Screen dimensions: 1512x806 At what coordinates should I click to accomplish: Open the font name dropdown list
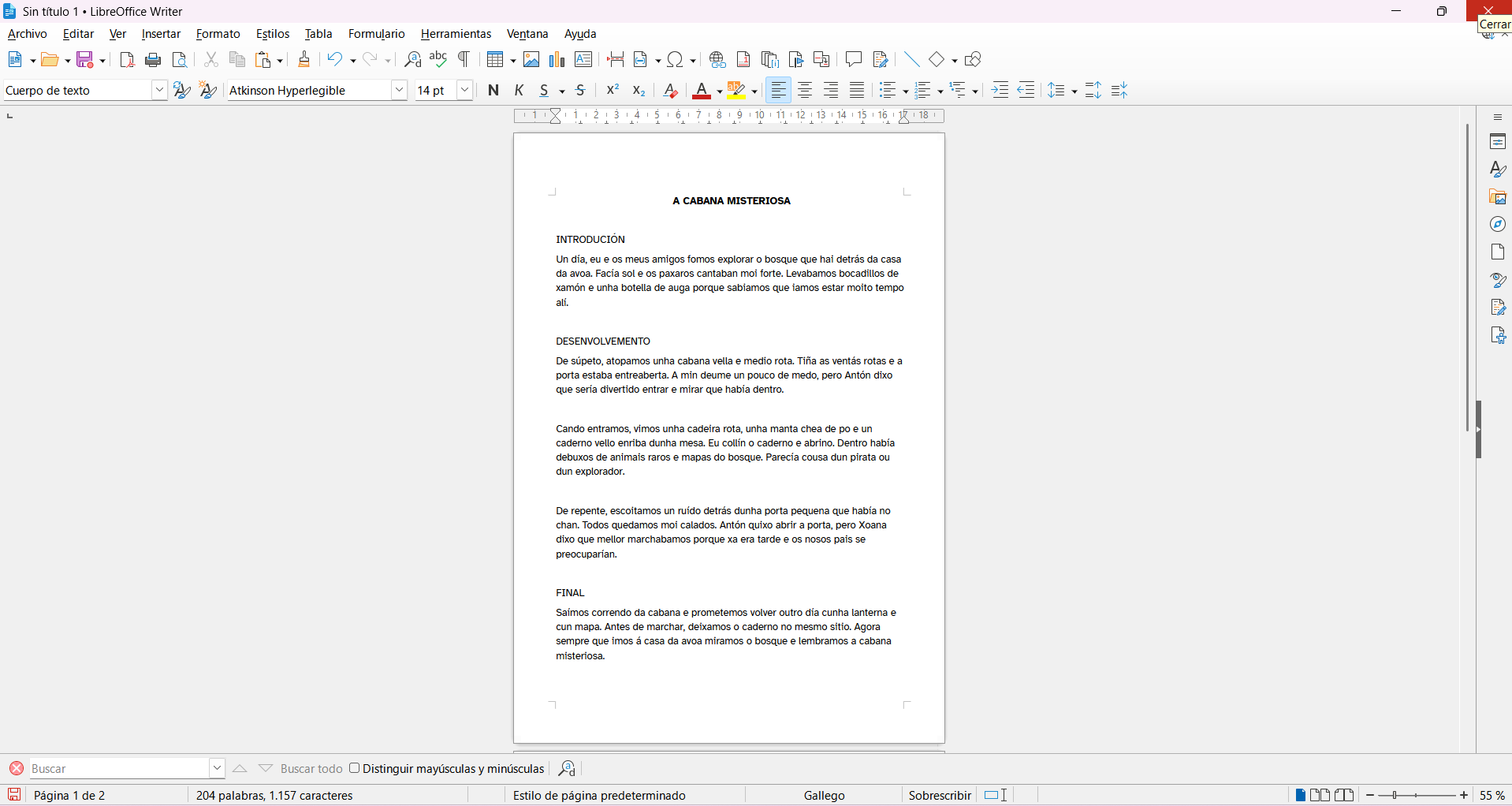[399, 91]
